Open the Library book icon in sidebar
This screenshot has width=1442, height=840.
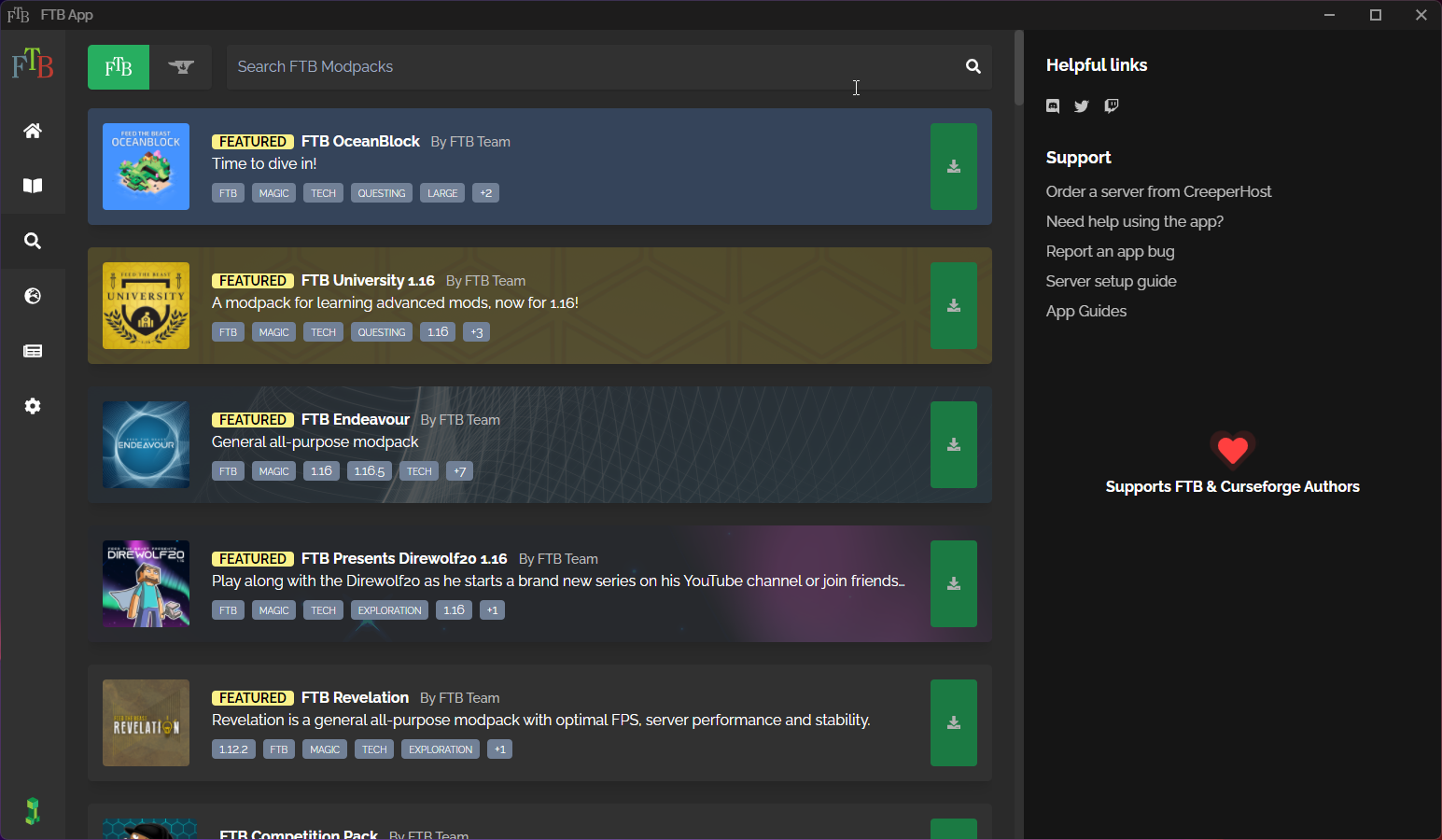pyautogui.click(x=33, y=186)
